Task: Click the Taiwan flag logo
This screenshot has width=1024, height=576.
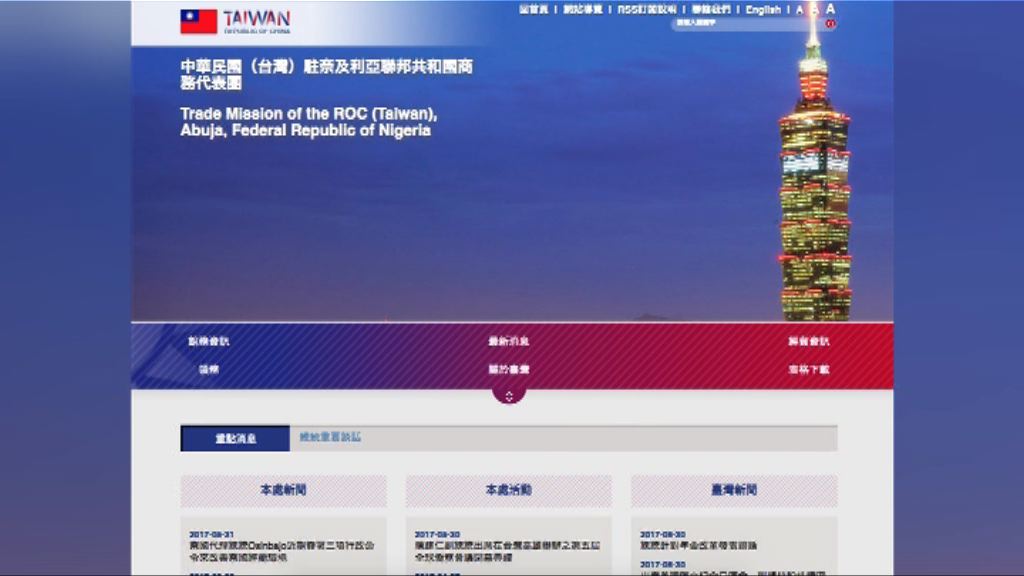Action: click(x=198, y=21)
